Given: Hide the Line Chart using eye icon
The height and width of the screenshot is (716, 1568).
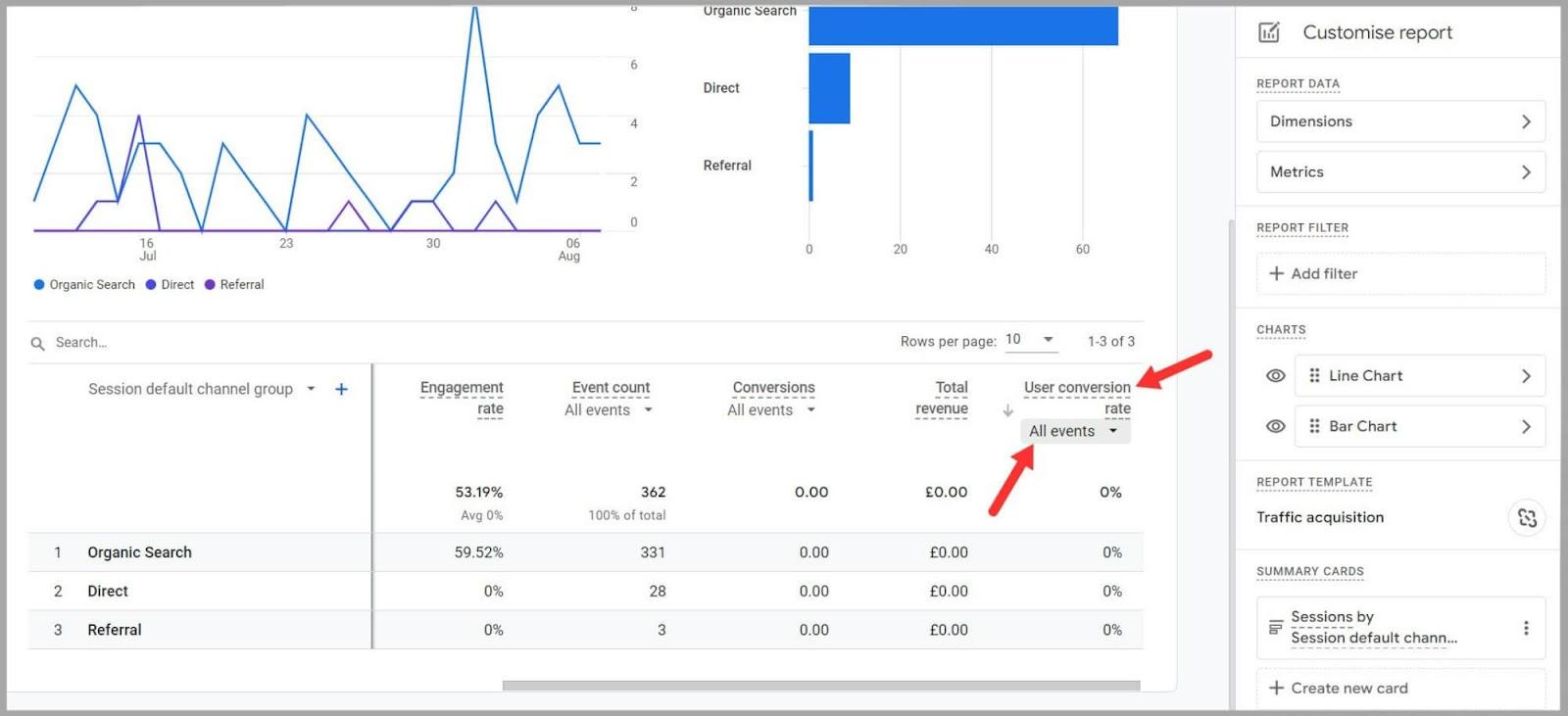Looking at the screenshot, I should [x=1275, y=376].
